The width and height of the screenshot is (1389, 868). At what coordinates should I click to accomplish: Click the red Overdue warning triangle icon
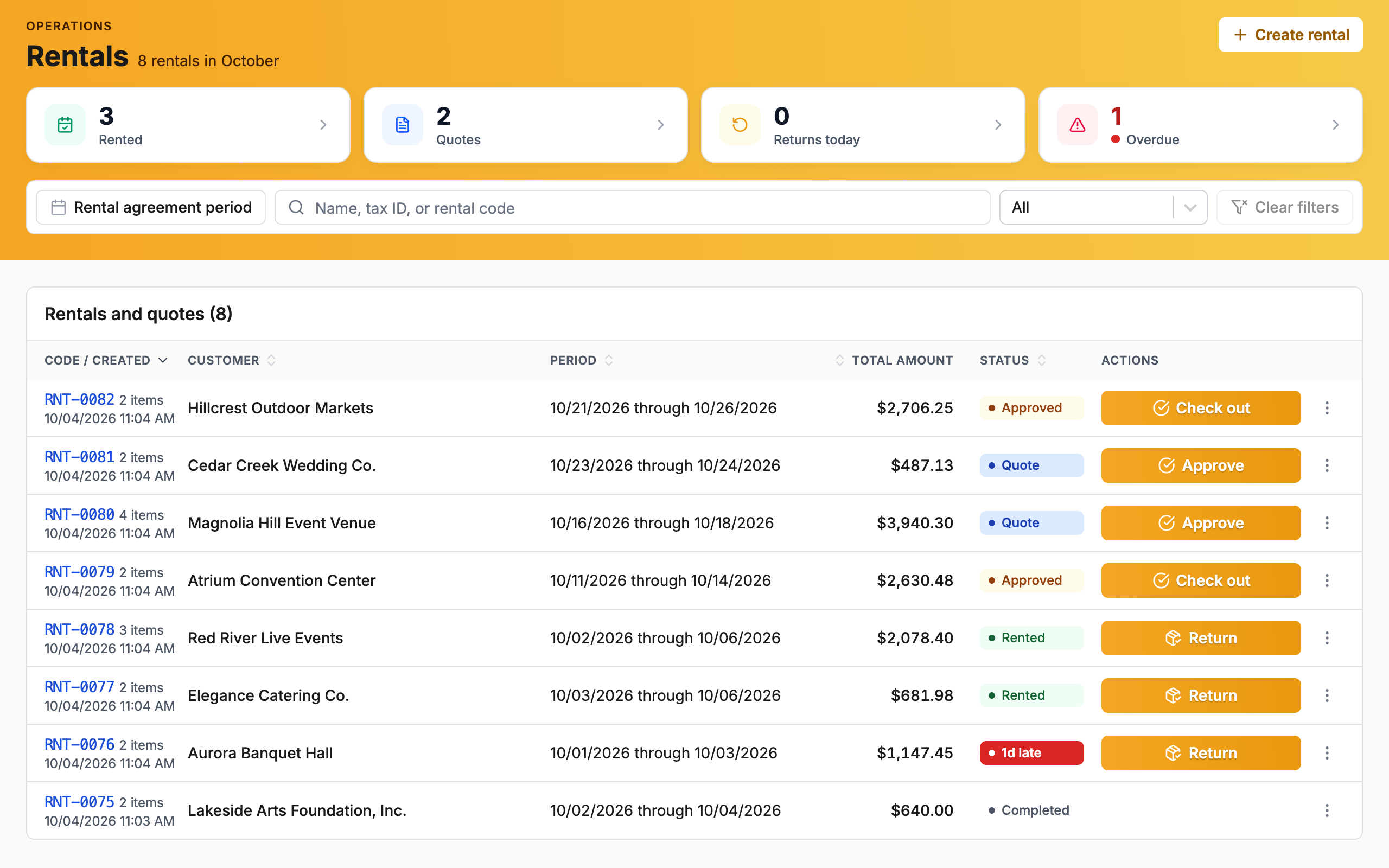coord(1078,125)
